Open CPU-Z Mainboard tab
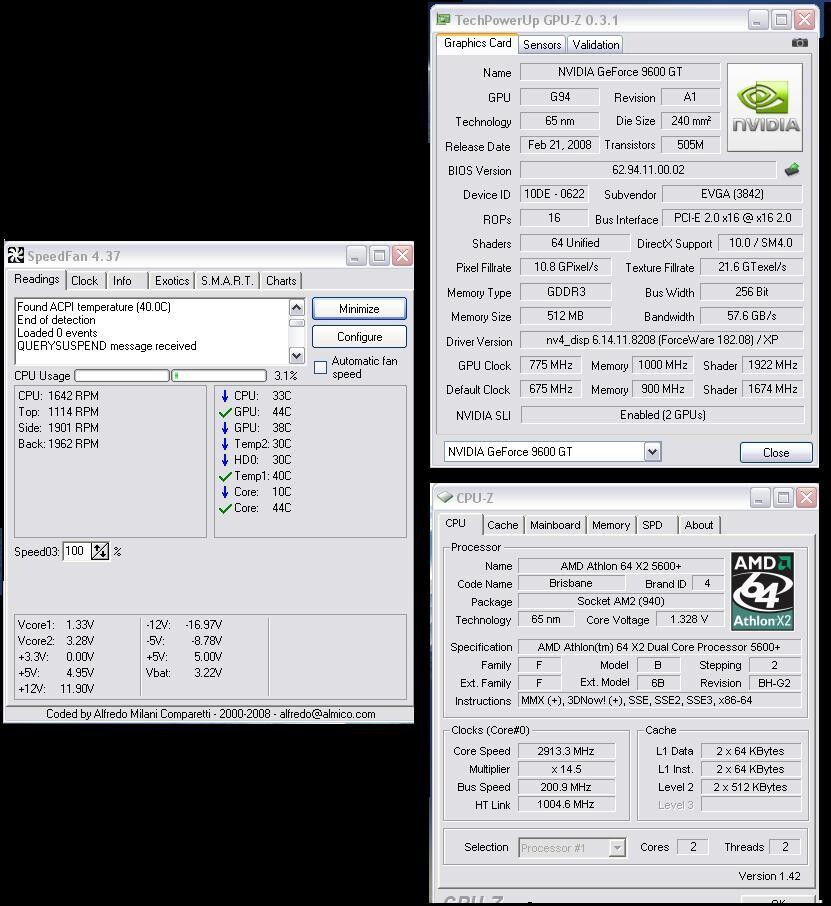831x906 pixels. click(555, 525)
